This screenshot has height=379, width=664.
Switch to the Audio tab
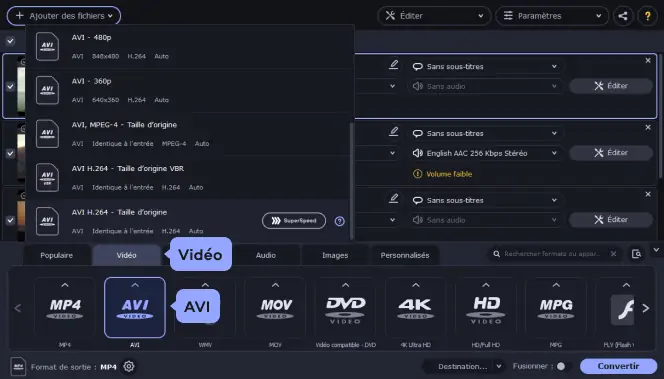coord(266,255)
